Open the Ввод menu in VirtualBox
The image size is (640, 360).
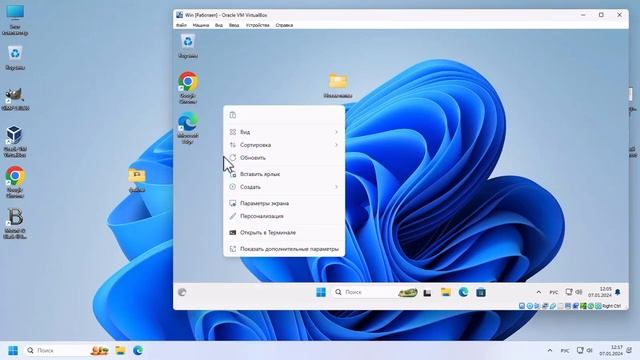[x=234, y=25]
